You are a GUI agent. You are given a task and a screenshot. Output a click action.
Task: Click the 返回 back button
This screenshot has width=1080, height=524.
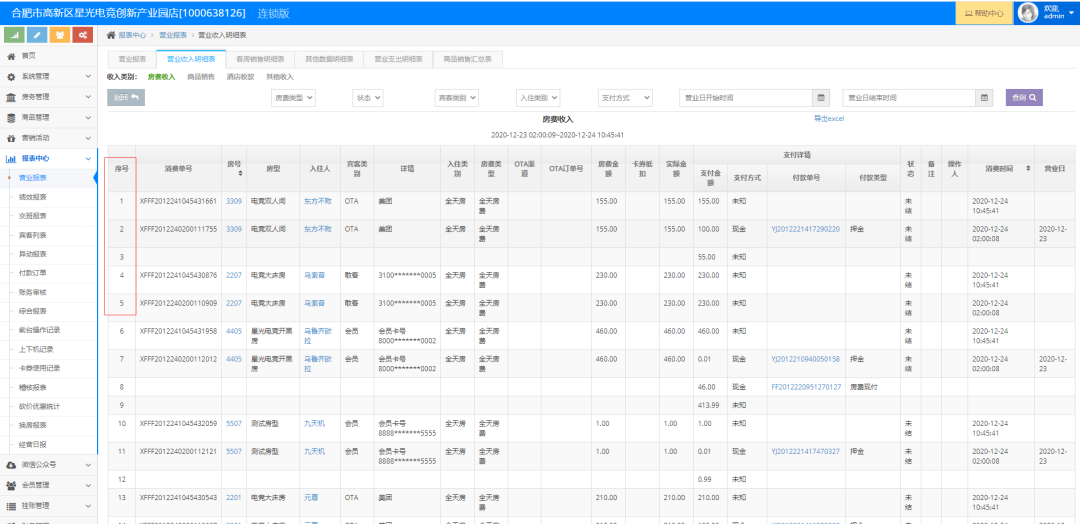[x=126, y=98]
